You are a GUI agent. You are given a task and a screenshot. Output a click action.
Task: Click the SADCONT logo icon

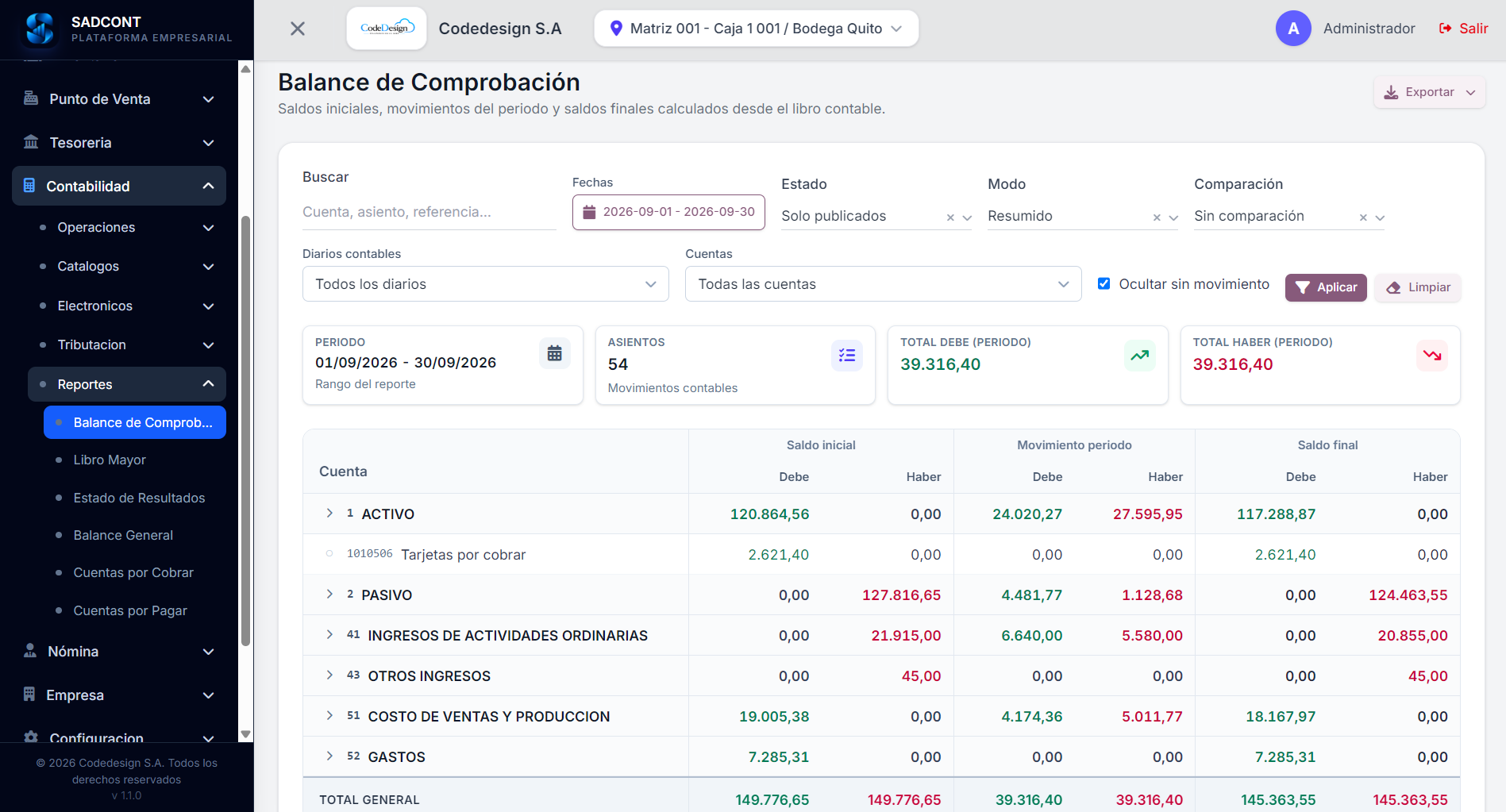point(40,29)
